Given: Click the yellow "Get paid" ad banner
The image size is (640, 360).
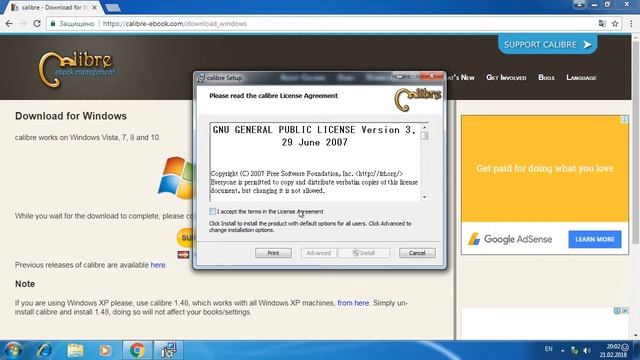Looking at the screenshot, I should [545, 169].
